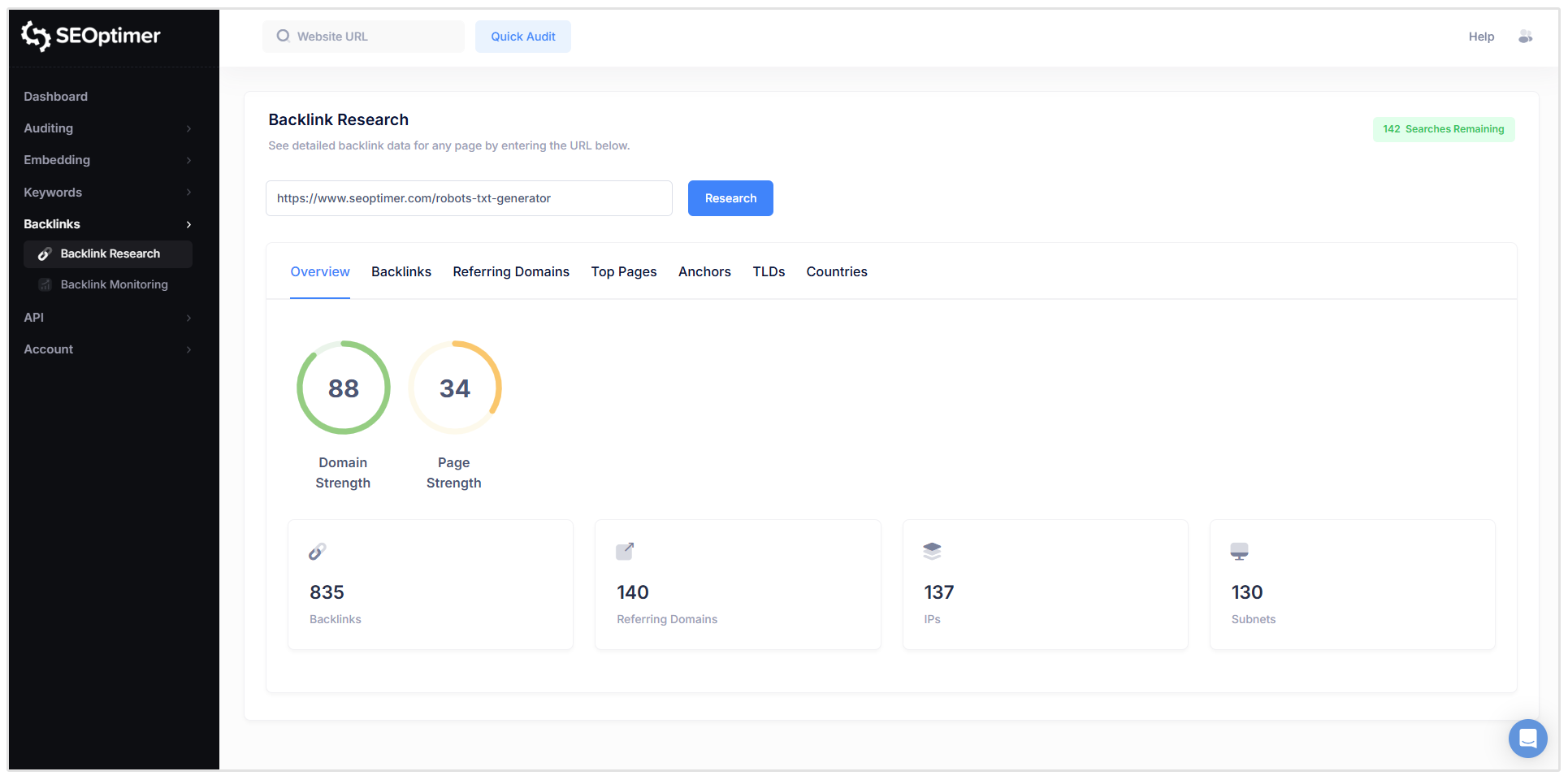Click the Page Strength progress ring
The width and height of the screenshot is (1568, 780).
tap(454, 388)
